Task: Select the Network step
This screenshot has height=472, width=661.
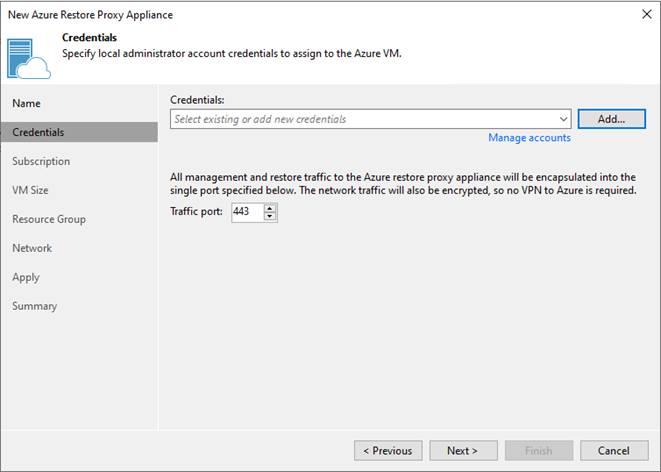Action: (x=32, y=248)
